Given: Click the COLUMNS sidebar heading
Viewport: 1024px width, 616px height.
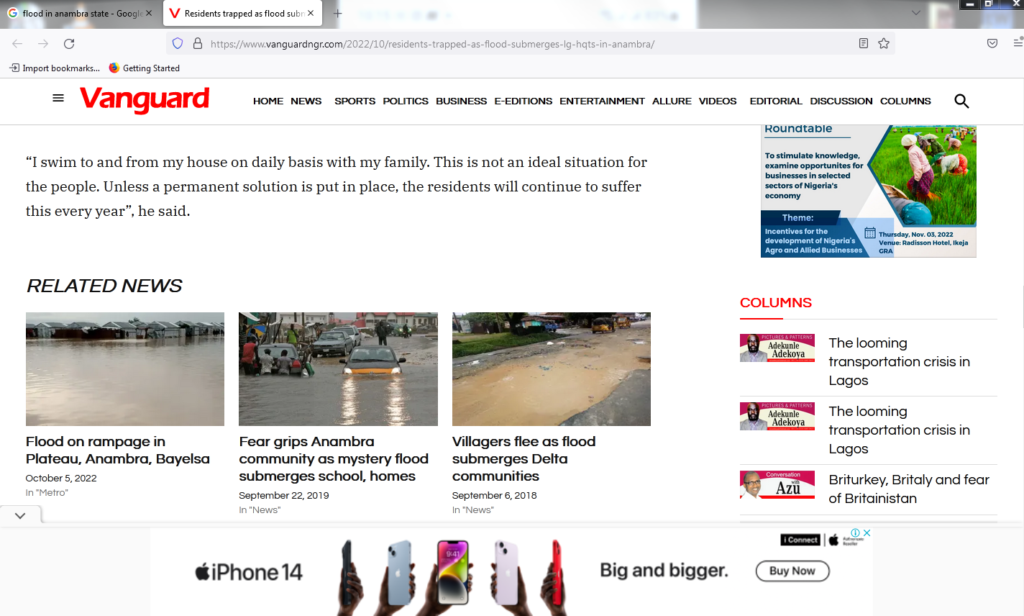Looking at the screenshot, I should tap(776, 302).
